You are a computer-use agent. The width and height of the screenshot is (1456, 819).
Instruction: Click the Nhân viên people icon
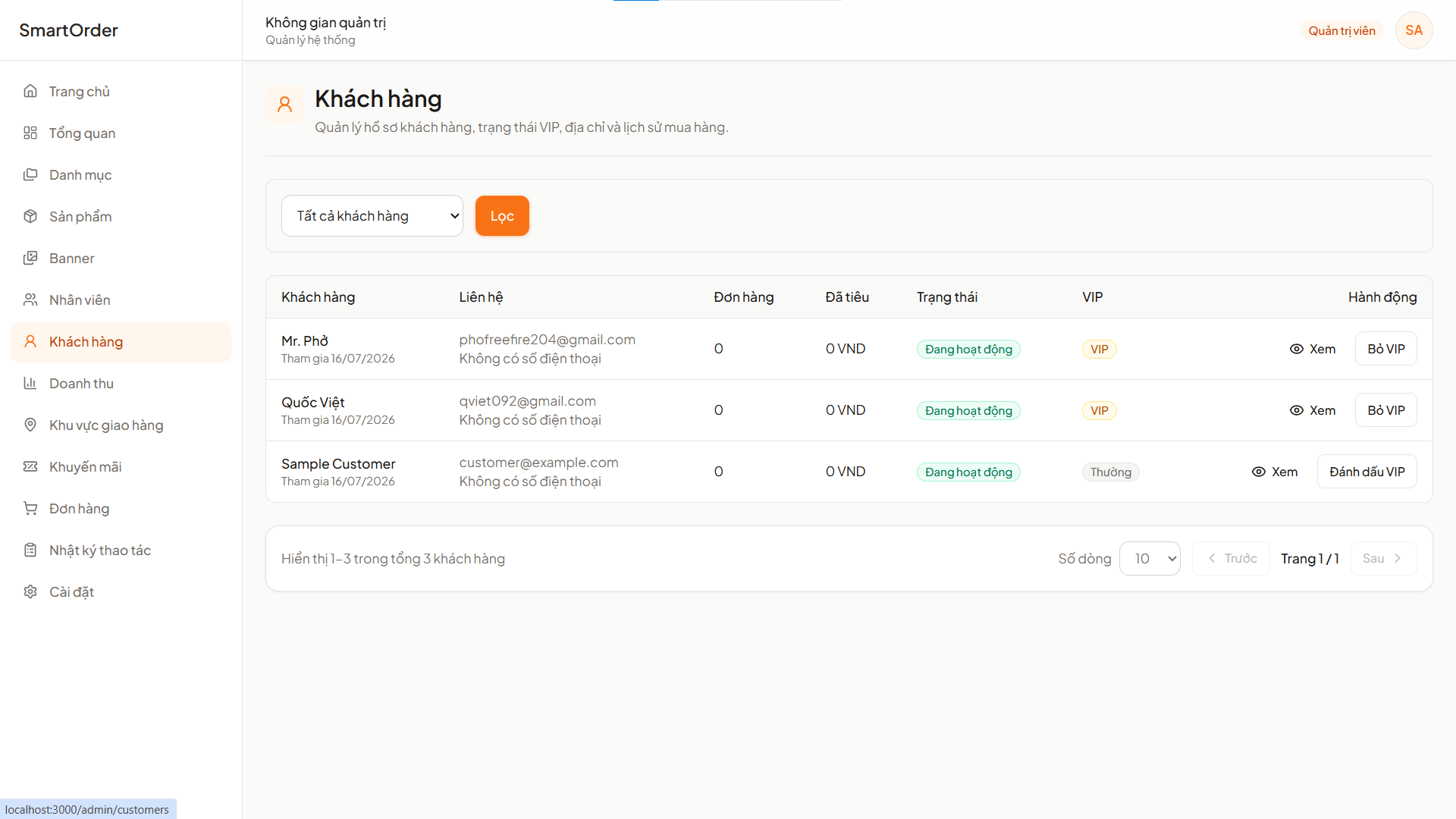click(x=30, y=300)
